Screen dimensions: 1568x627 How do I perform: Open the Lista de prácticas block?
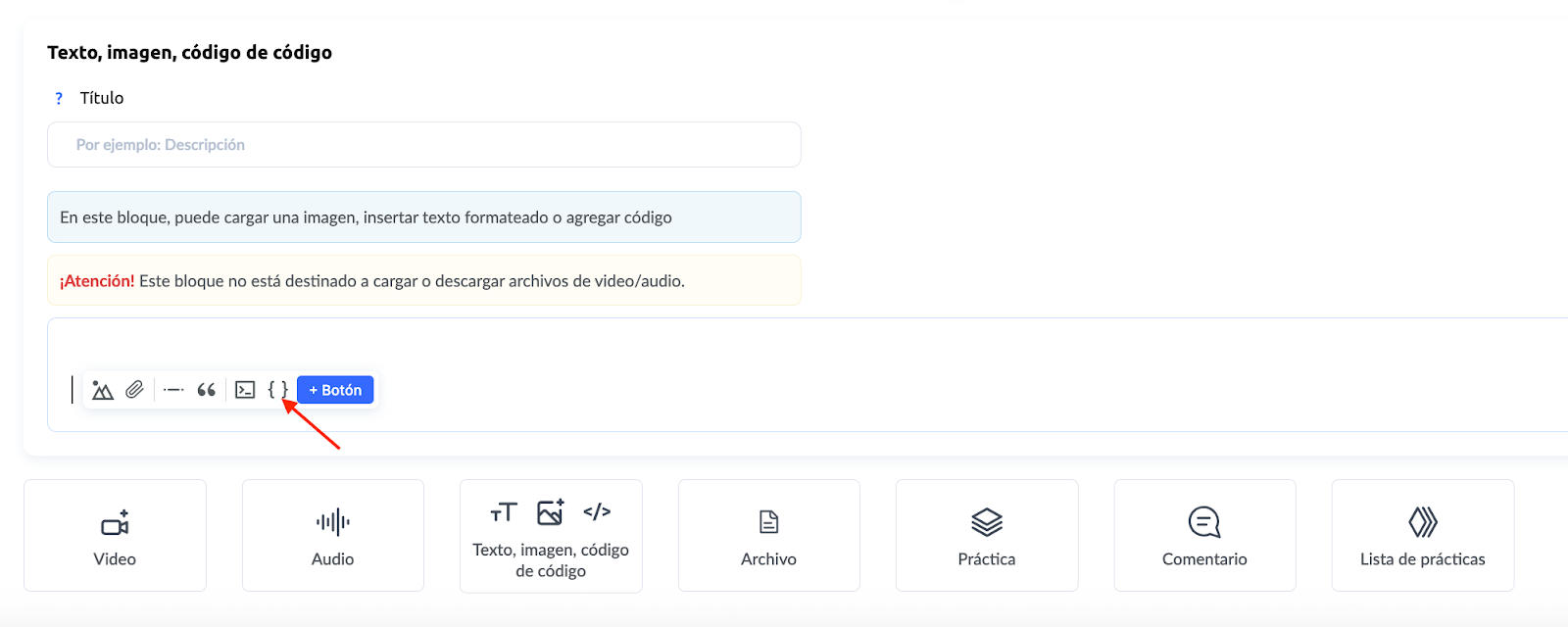click(x=1422, y=535)
